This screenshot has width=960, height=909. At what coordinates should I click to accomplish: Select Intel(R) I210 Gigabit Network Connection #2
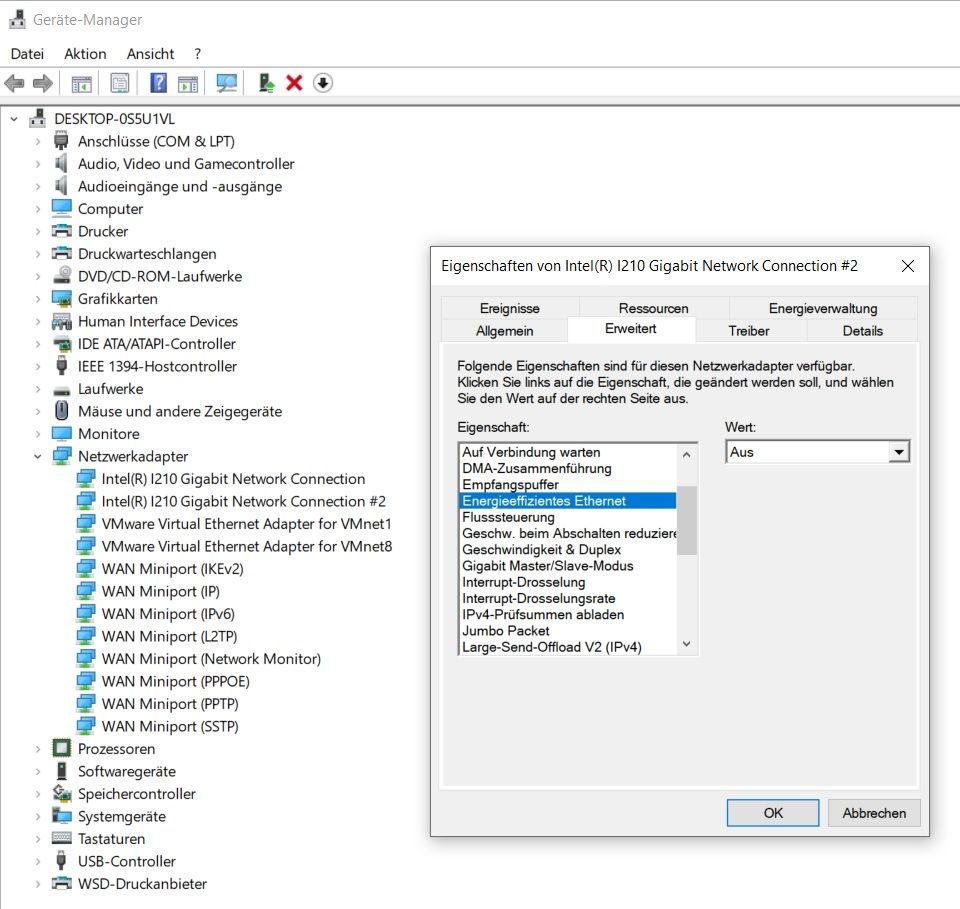click(244, 501)
